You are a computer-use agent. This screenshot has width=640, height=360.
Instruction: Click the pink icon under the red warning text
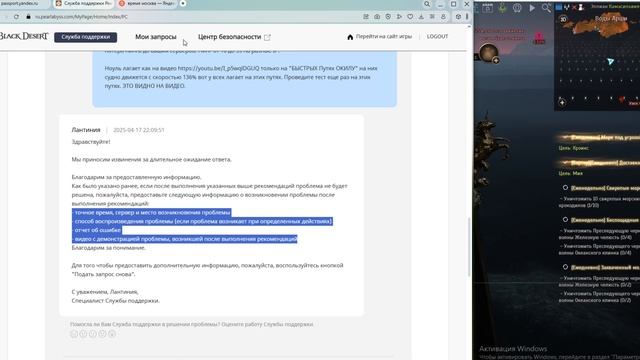click(539, 39)
